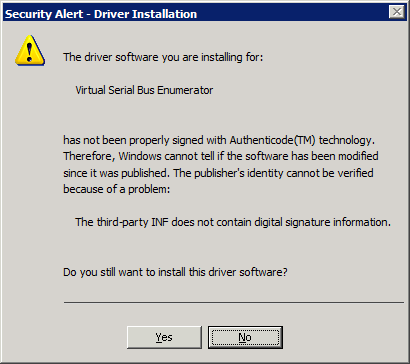The height and width of the screenshot is (364, 410).
Task: Click the line starting 'since it was published'
Action: (x=218, y=173)
